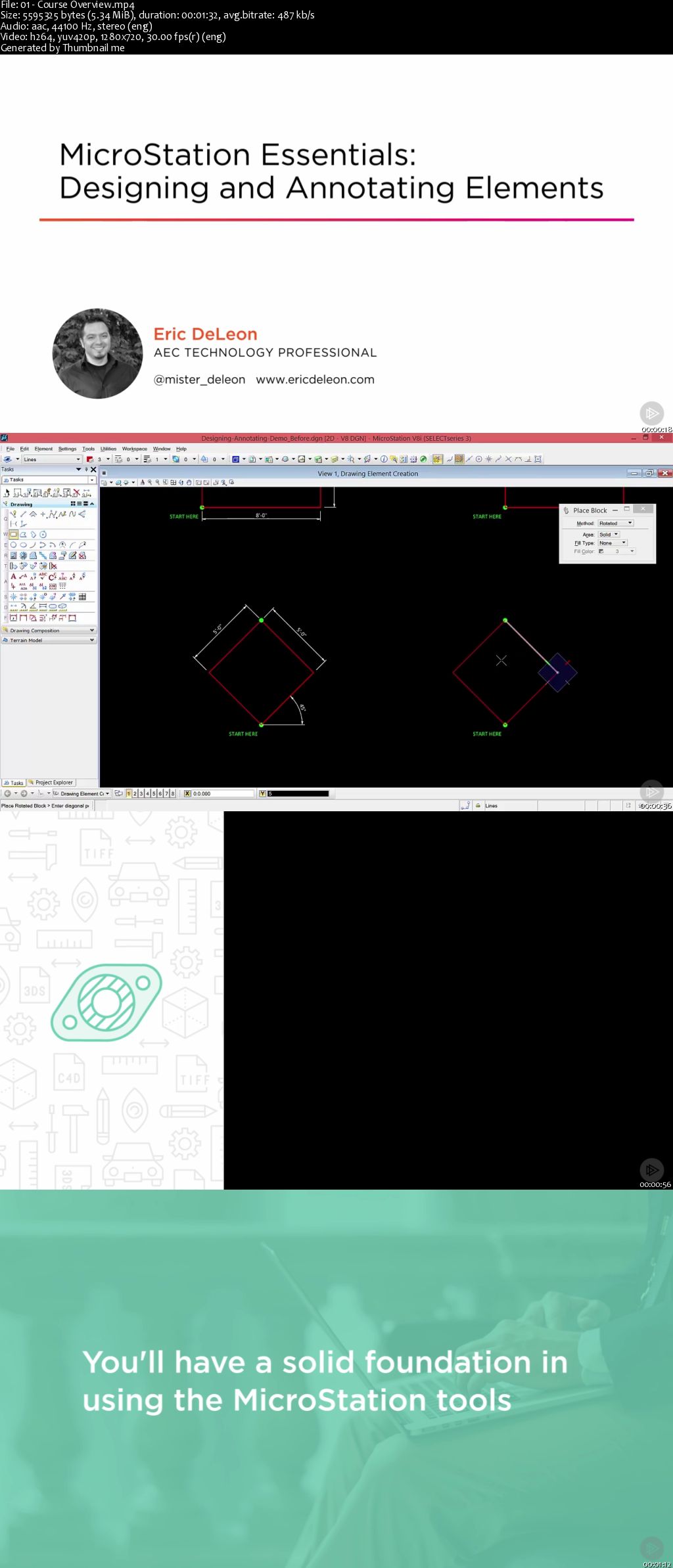Switch to the Project Explorer tab
The image size is (673, 1568).
click(51, 782)
